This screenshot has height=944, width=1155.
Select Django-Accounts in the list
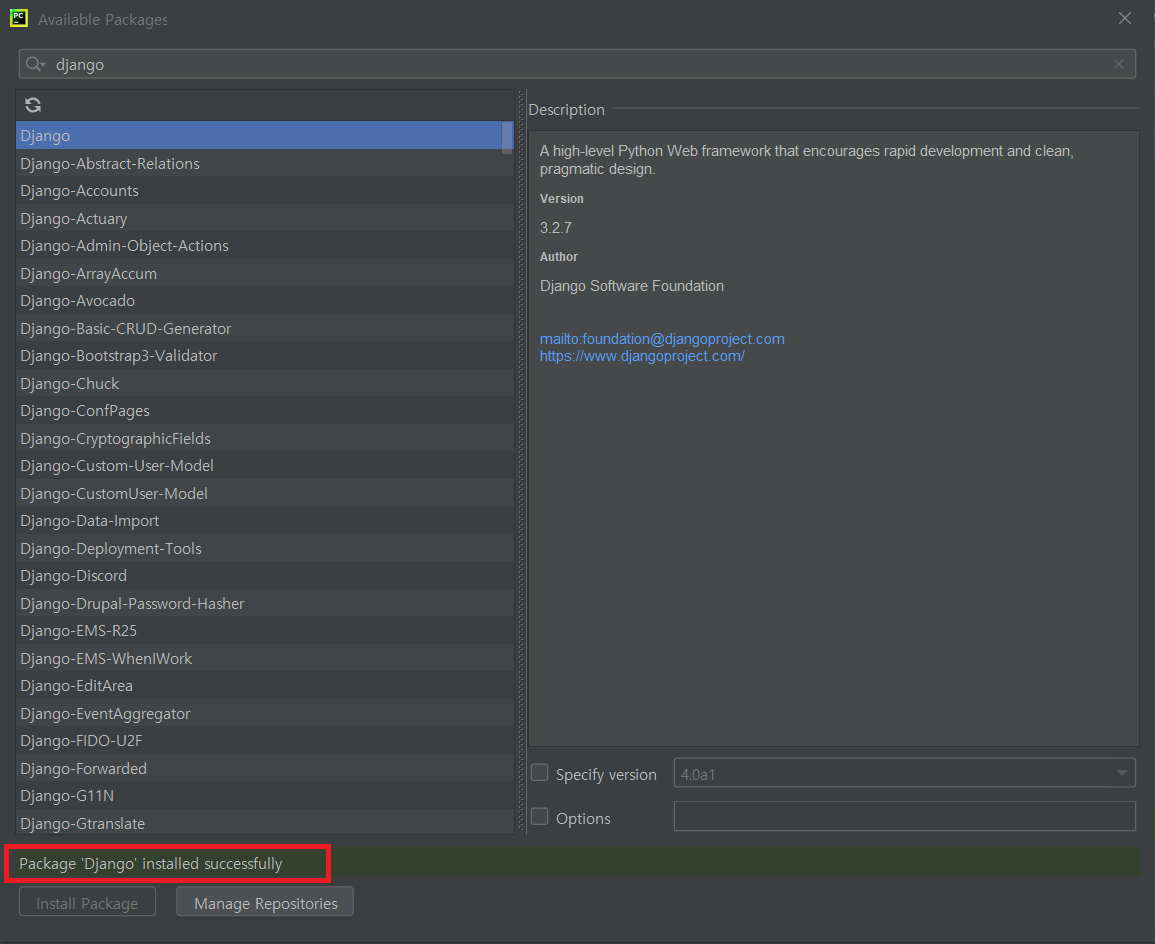coord(264,191)
